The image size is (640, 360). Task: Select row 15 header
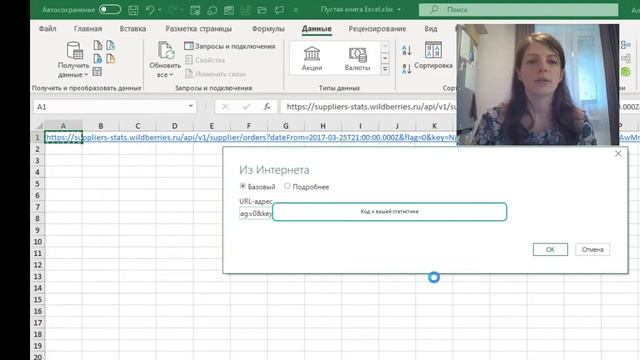click(38, 300)
